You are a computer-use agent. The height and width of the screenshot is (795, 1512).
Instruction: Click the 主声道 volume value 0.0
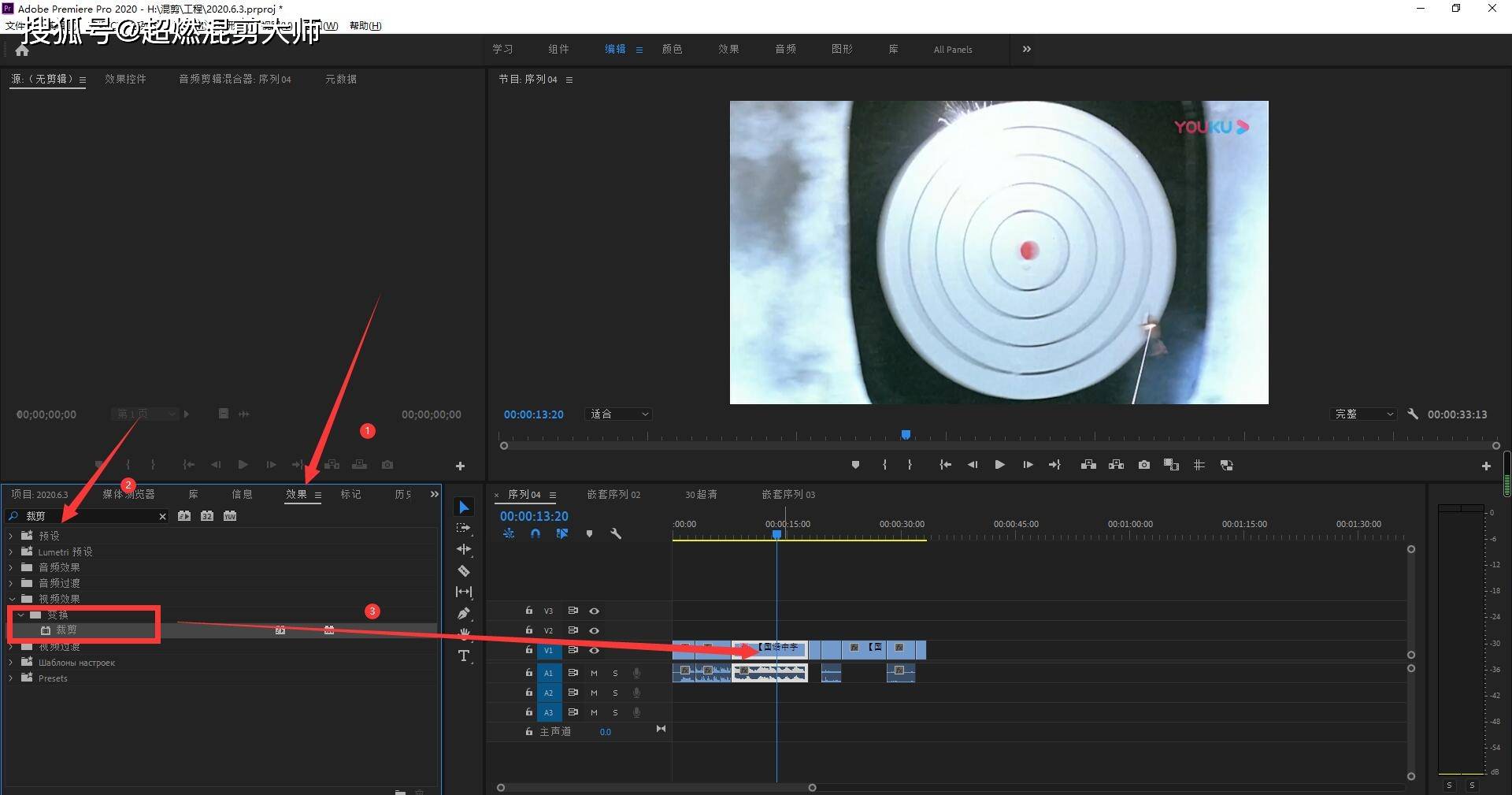605,732
